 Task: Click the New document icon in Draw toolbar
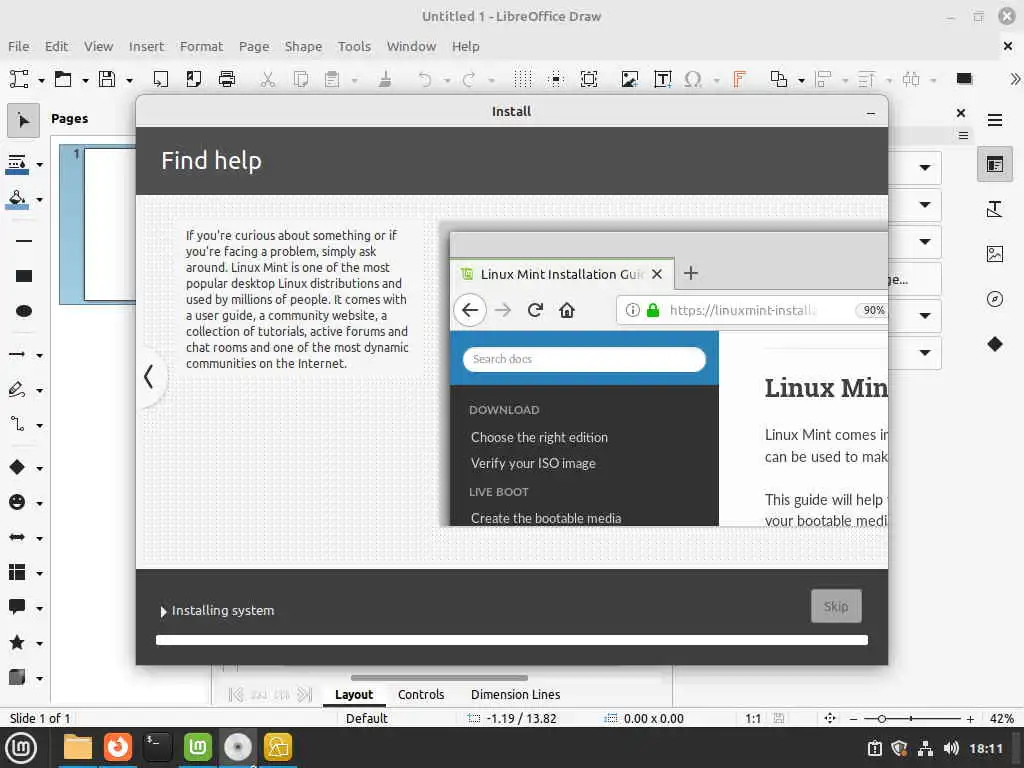(19, 79)
